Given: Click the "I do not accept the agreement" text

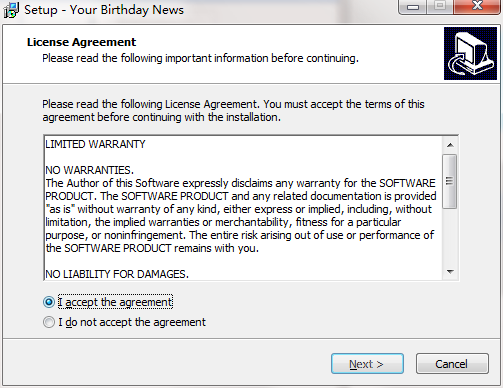Looking at the screenshot, I should pyautogui.click(x=132, y=322).
